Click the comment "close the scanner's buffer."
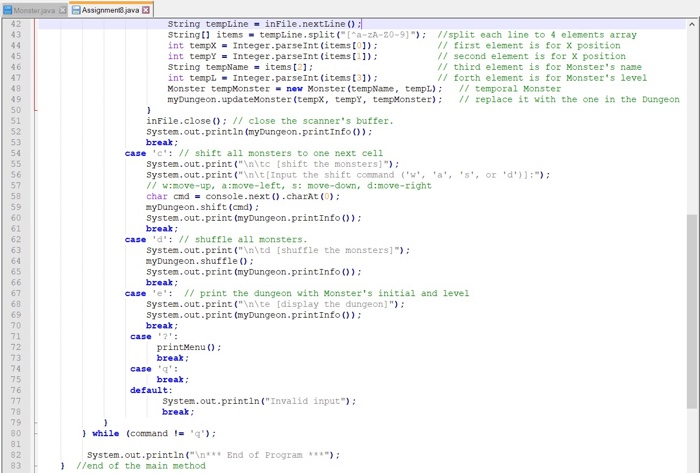 point(321,121)
